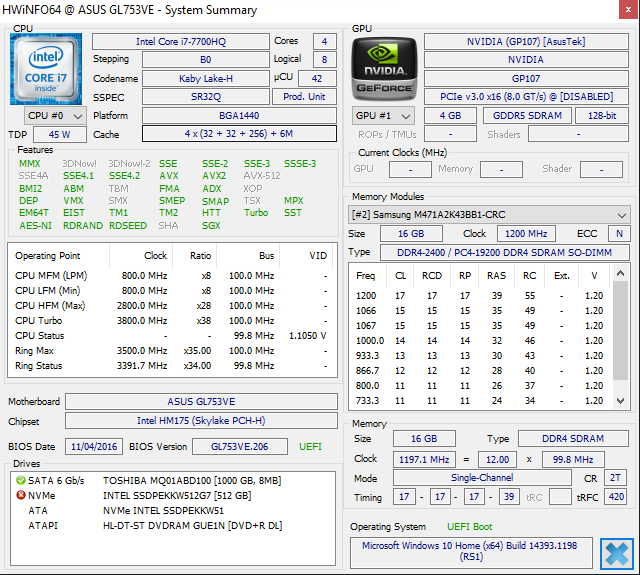Click the NVIDIA GeForce logo
This screenshot has height=575, width=640.
tap(384, 69)
